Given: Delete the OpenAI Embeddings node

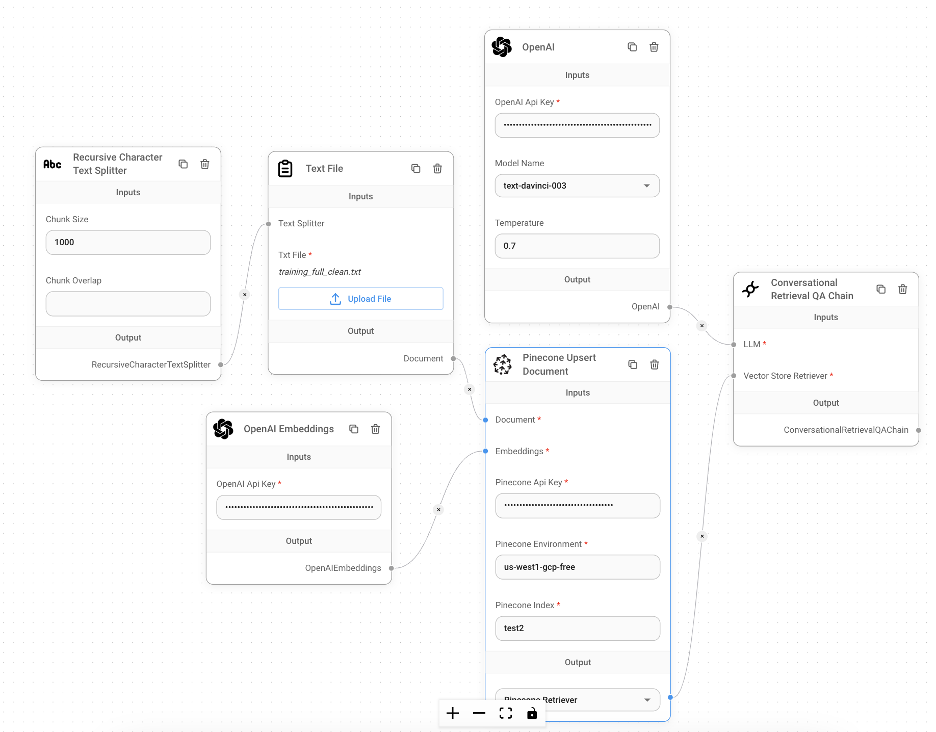Looking at the screenshot, I should (375, 429).
